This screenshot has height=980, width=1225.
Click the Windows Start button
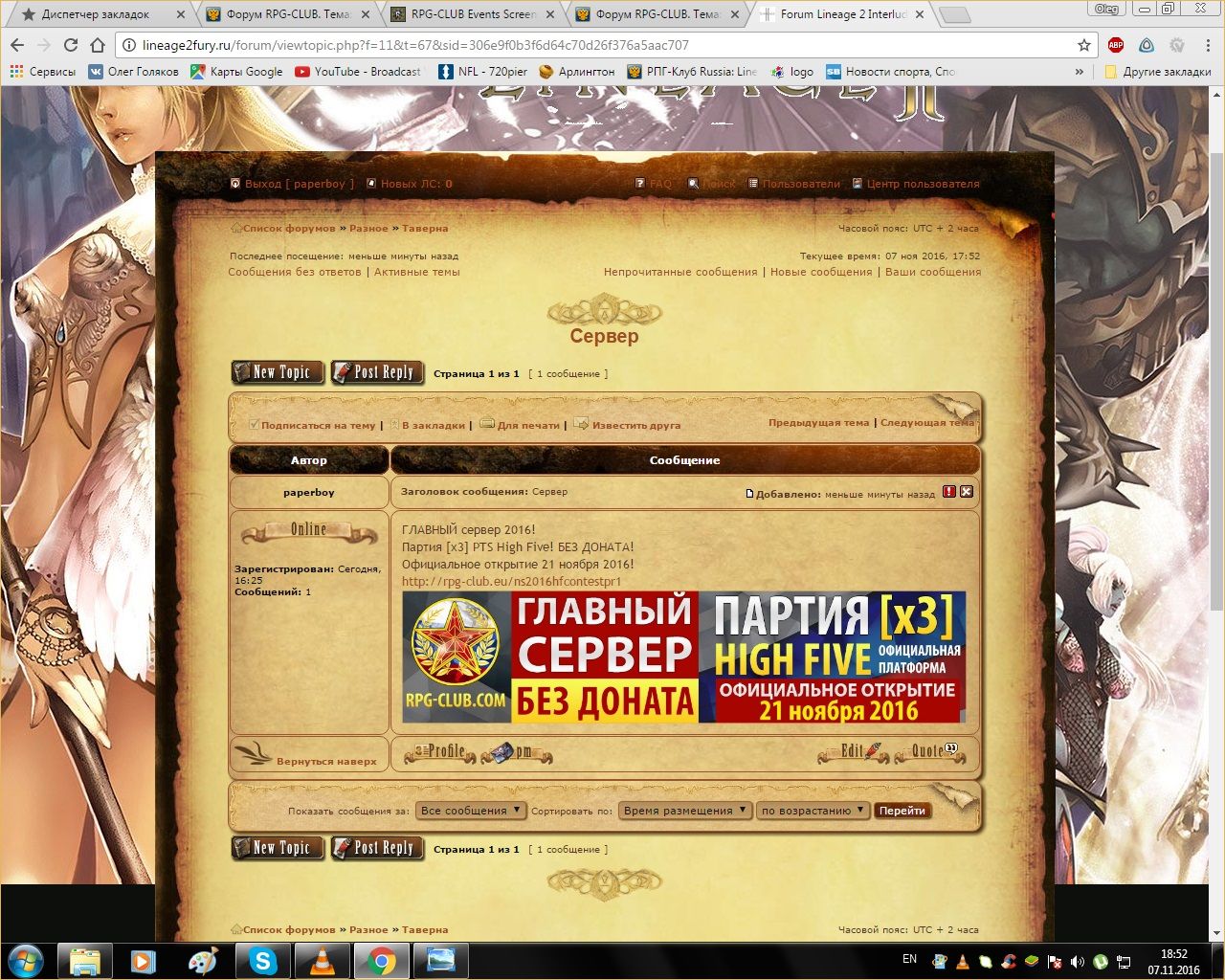[26, 960]
